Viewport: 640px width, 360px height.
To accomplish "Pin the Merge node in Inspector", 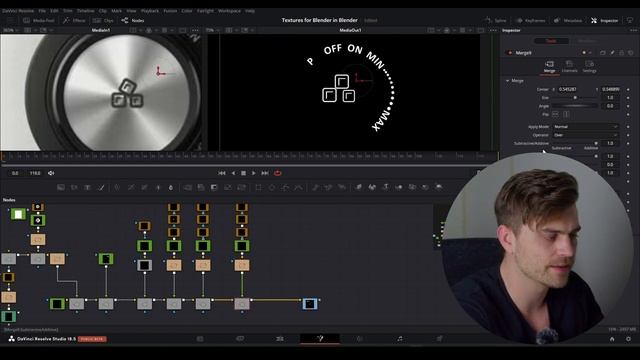I will click(x=612, y=53).
